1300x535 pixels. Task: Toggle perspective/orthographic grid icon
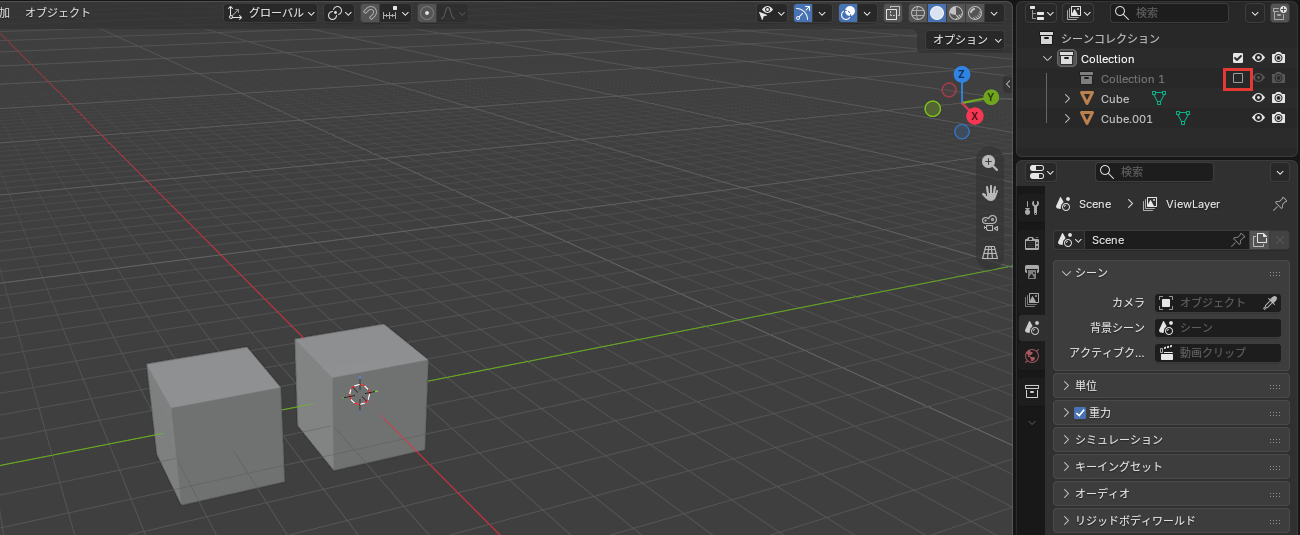[990, 252]
